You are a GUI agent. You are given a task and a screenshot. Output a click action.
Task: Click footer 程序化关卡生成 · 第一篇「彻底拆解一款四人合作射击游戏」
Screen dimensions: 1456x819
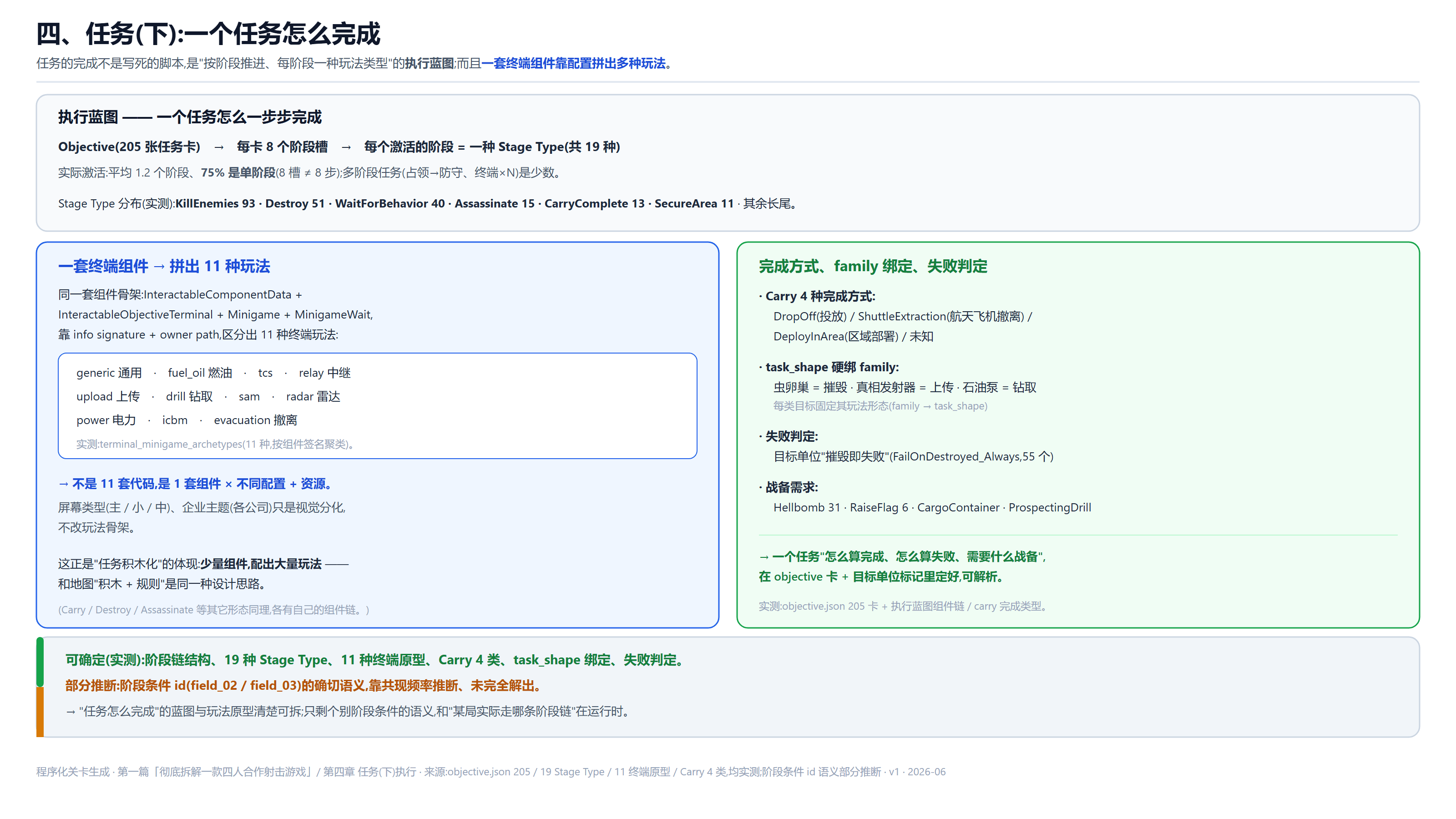coord(490,772)
